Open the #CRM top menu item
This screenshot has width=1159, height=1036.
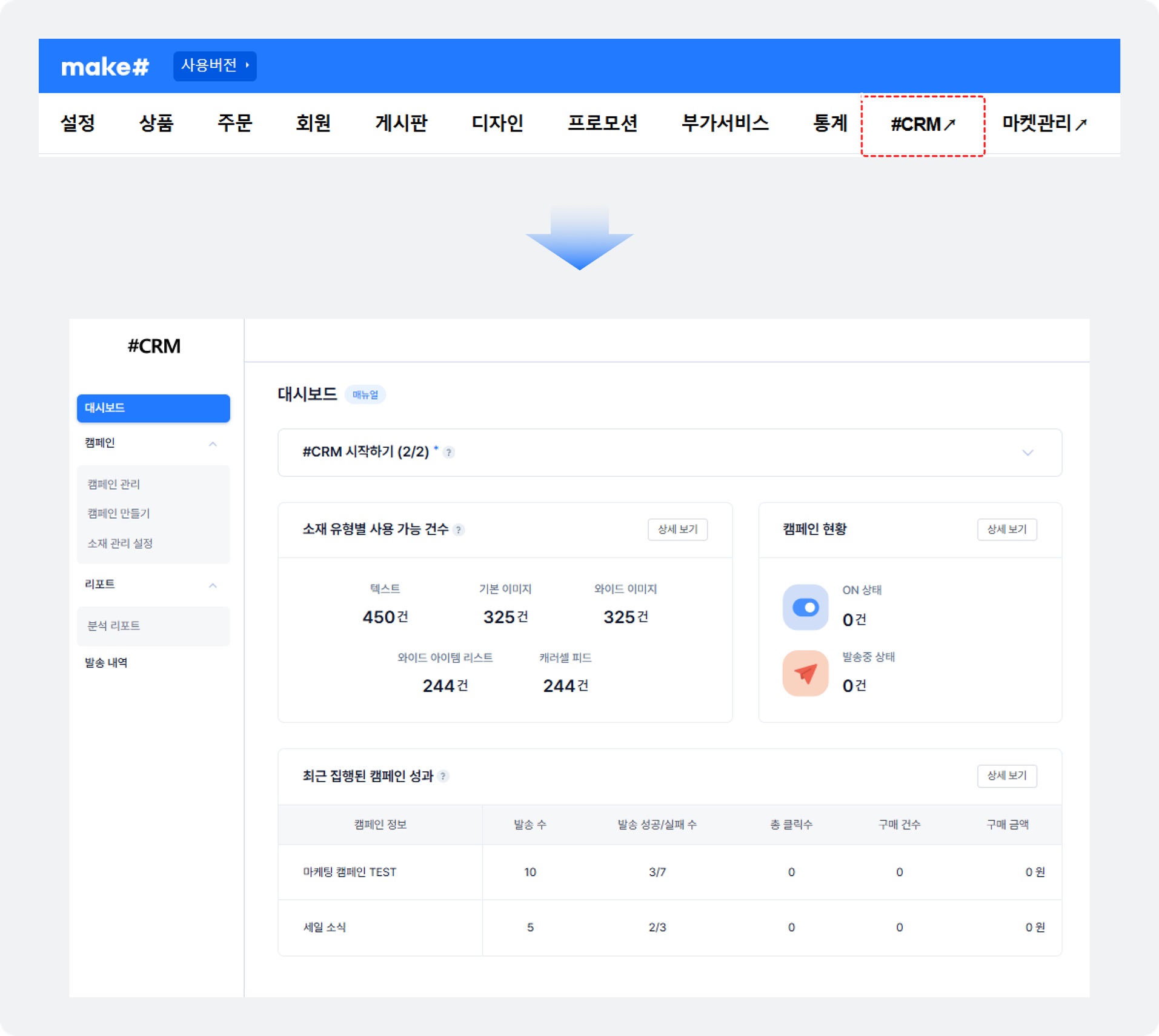point(922,124)
